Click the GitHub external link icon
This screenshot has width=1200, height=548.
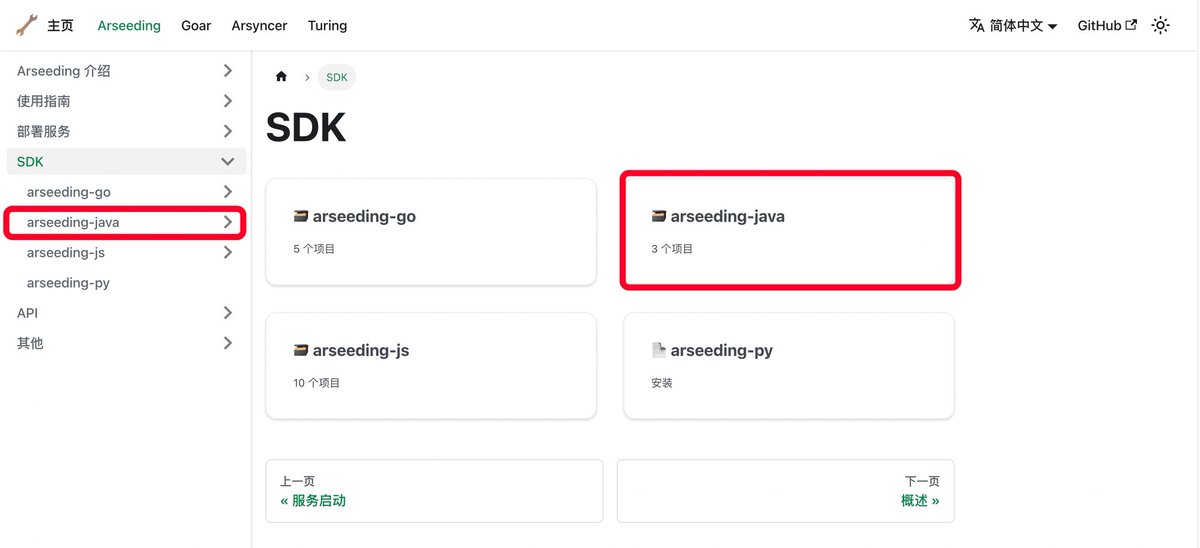(x=1131, y=25)
